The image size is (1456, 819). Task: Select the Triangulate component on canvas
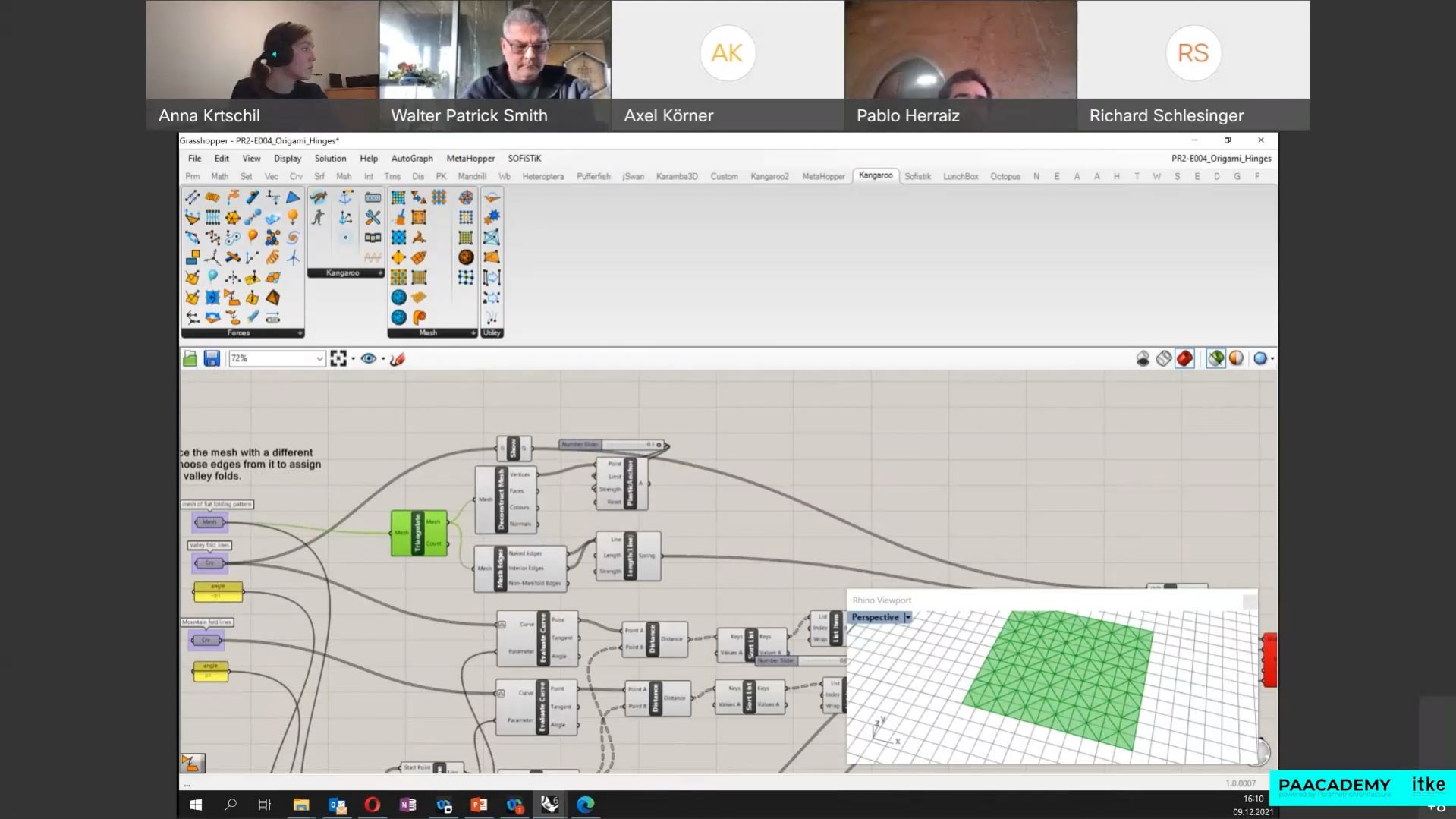(418, 533)
